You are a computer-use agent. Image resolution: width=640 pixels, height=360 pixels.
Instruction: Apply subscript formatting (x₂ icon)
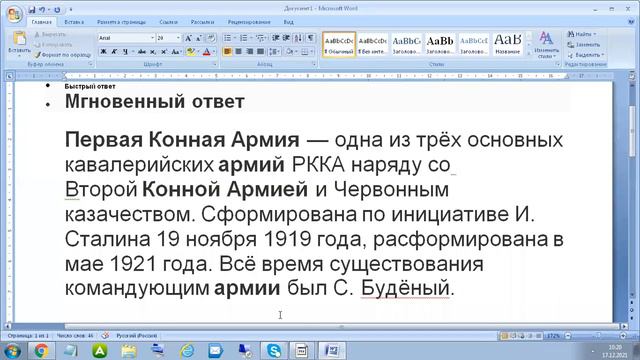coord(153,51)
